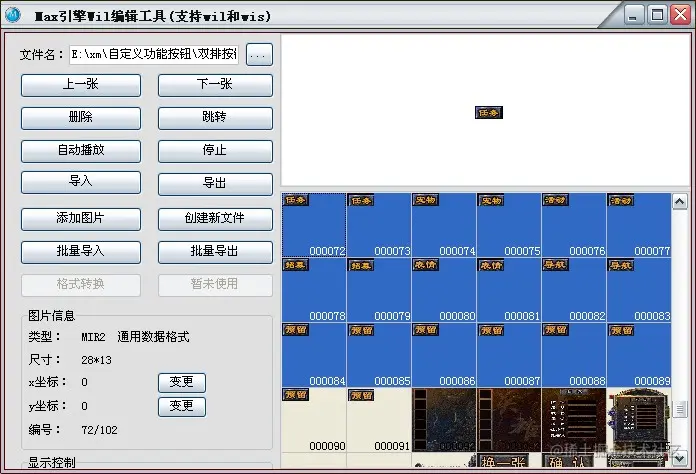Select thumbnail 000078

coord(314,290)
